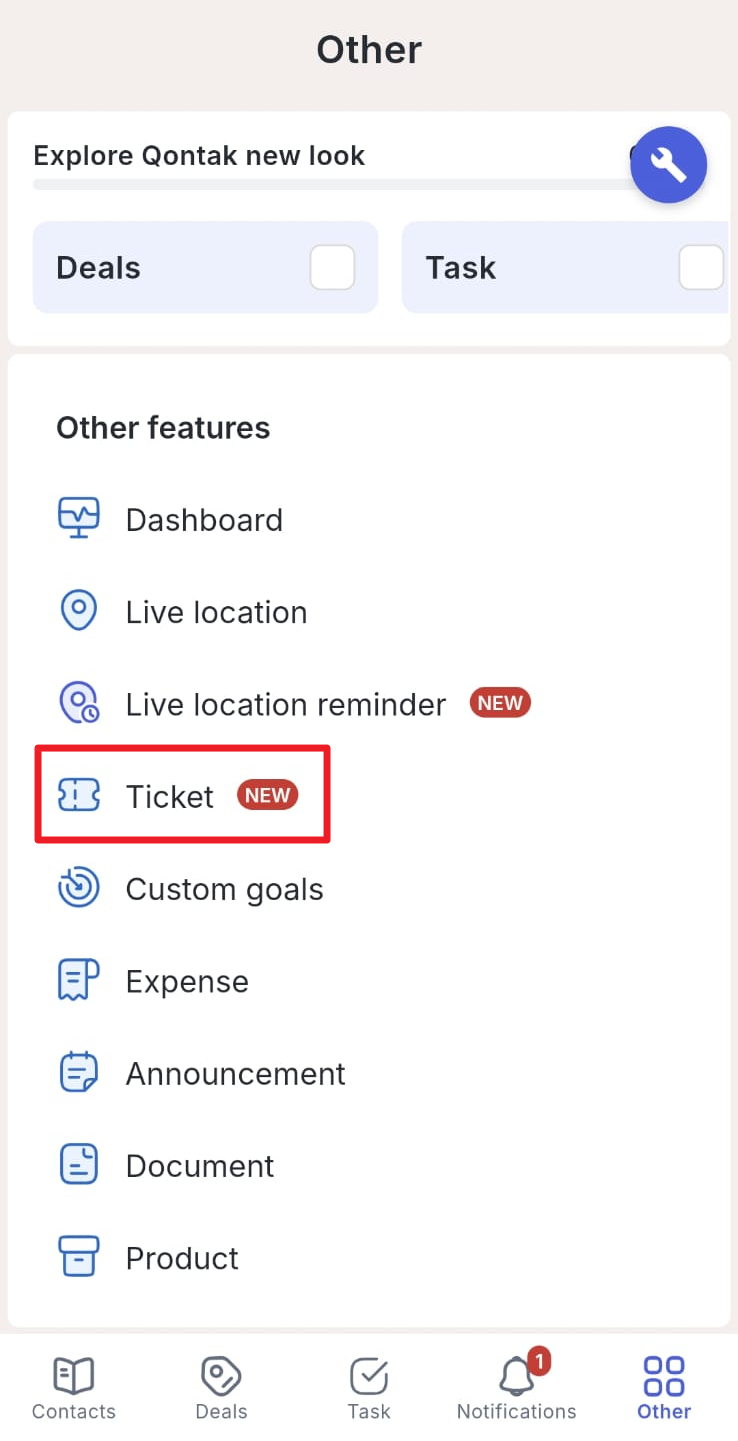Select the Live location reminder icon
This screenshot has width=738, height=1441.
point(78,703)
